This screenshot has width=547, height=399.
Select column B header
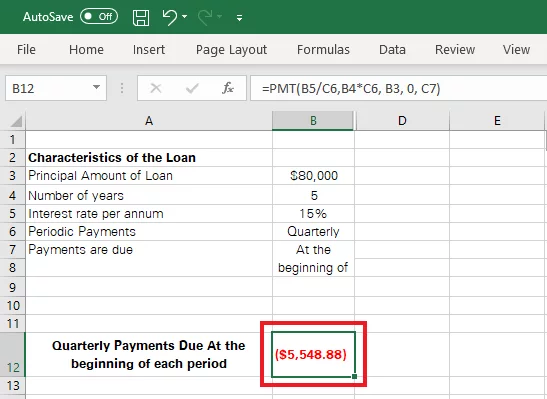click(x=313, y=121)
